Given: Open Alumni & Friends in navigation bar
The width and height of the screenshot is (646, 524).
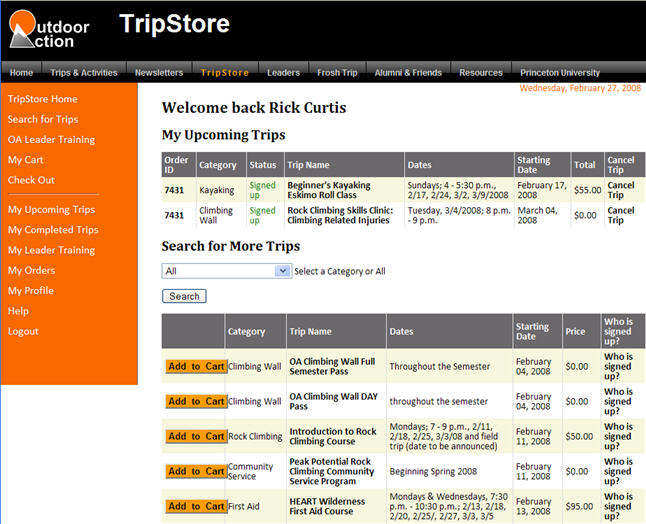Looking at the screenshot, I should 408,73.
